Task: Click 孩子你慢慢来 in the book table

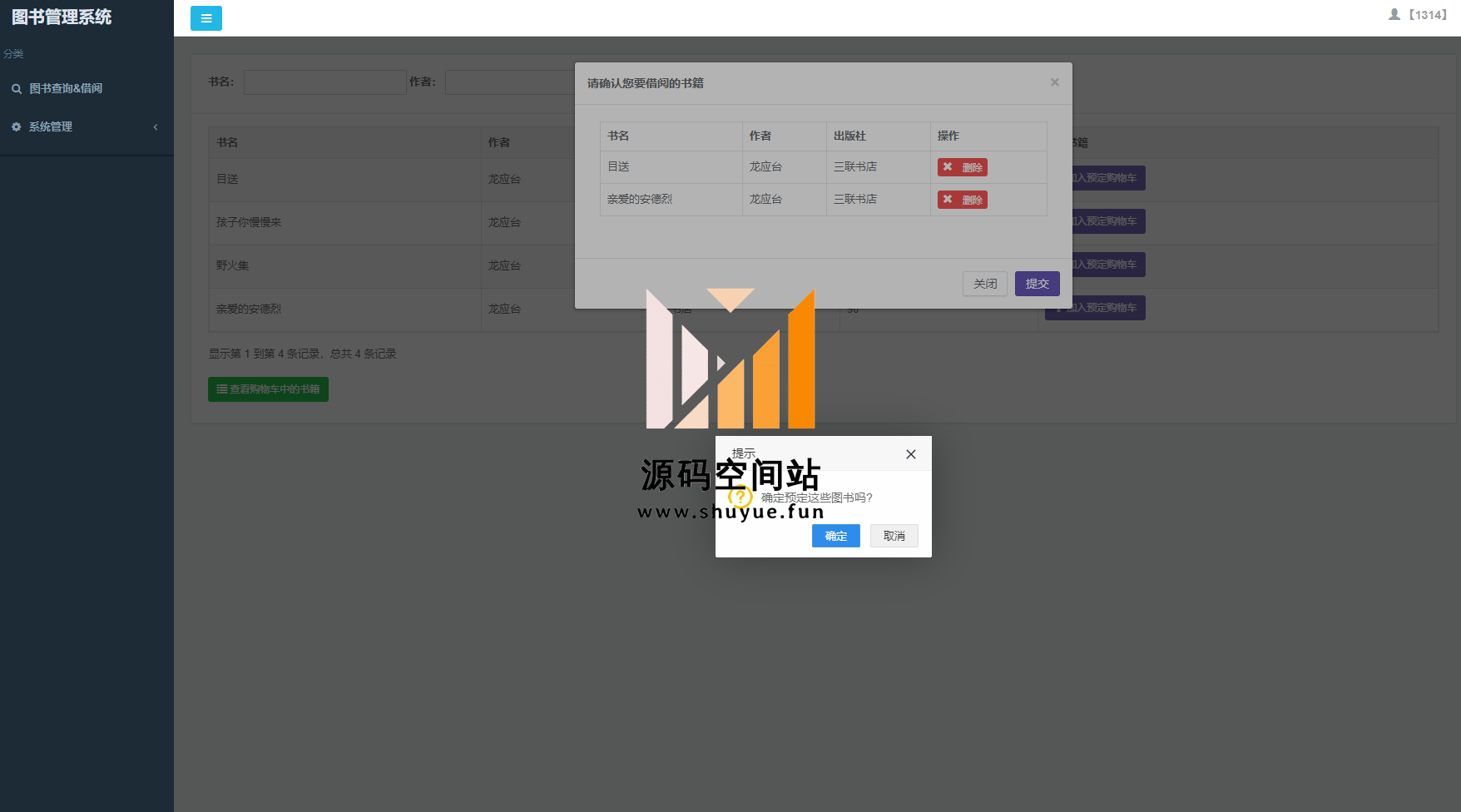Action: (x=249, y=222)
